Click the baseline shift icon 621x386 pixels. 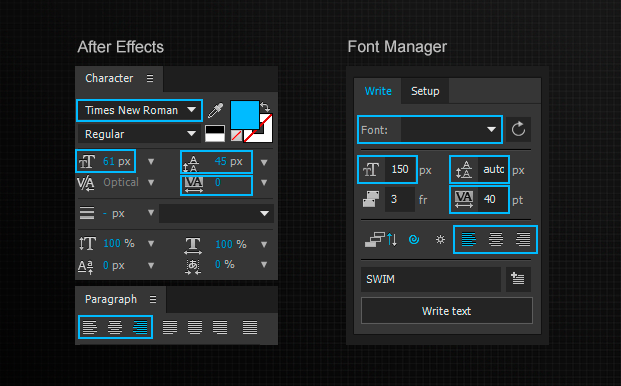86,267
